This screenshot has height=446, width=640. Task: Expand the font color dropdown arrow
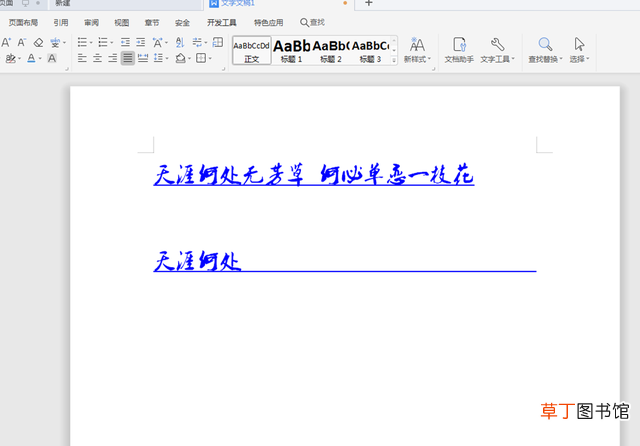40,59
